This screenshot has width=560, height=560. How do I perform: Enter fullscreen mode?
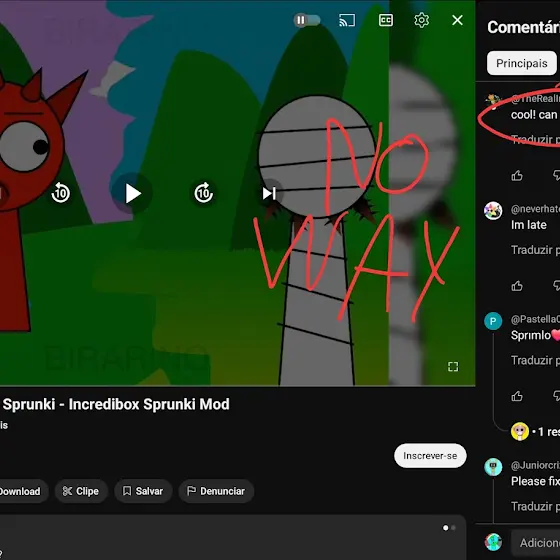point(453,366)
